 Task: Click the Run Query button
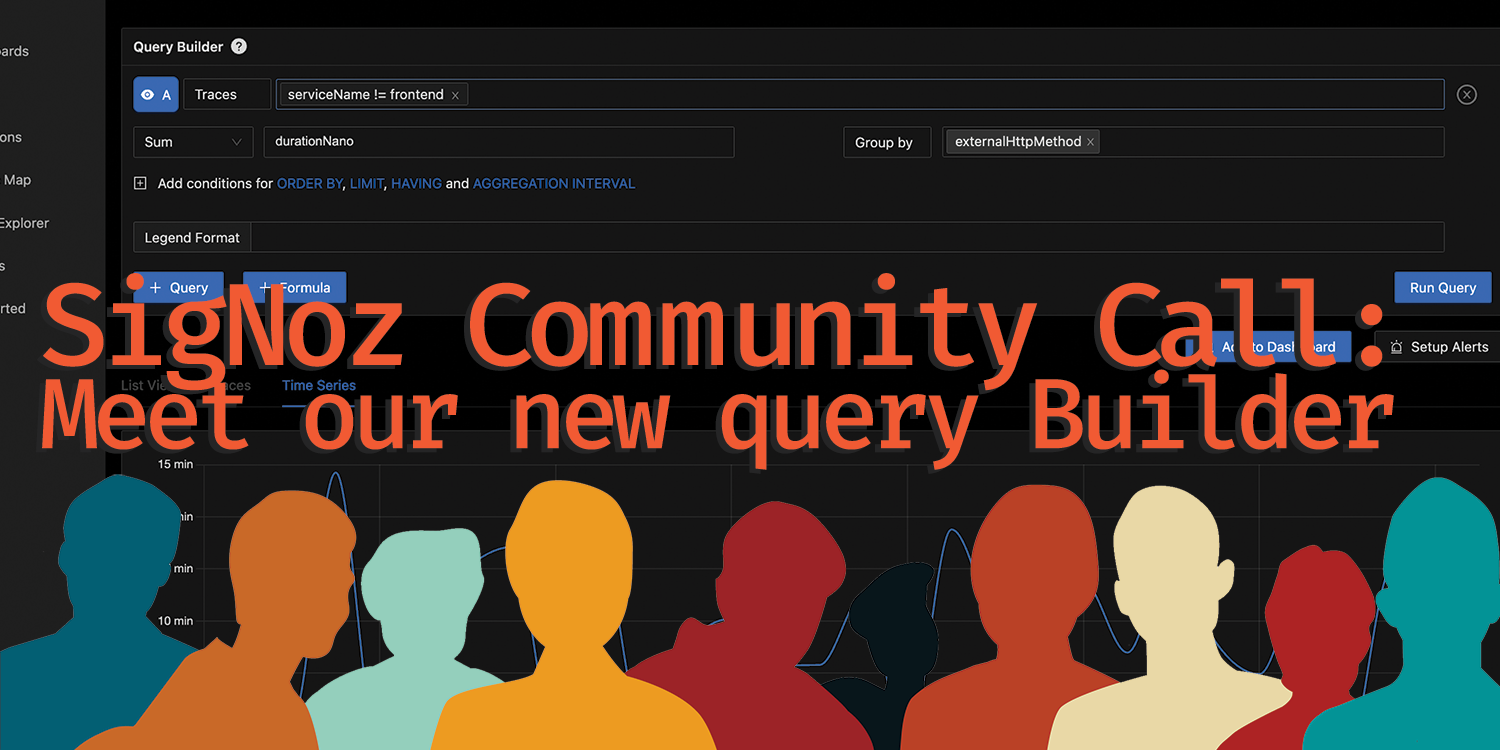click(1443, 287)
